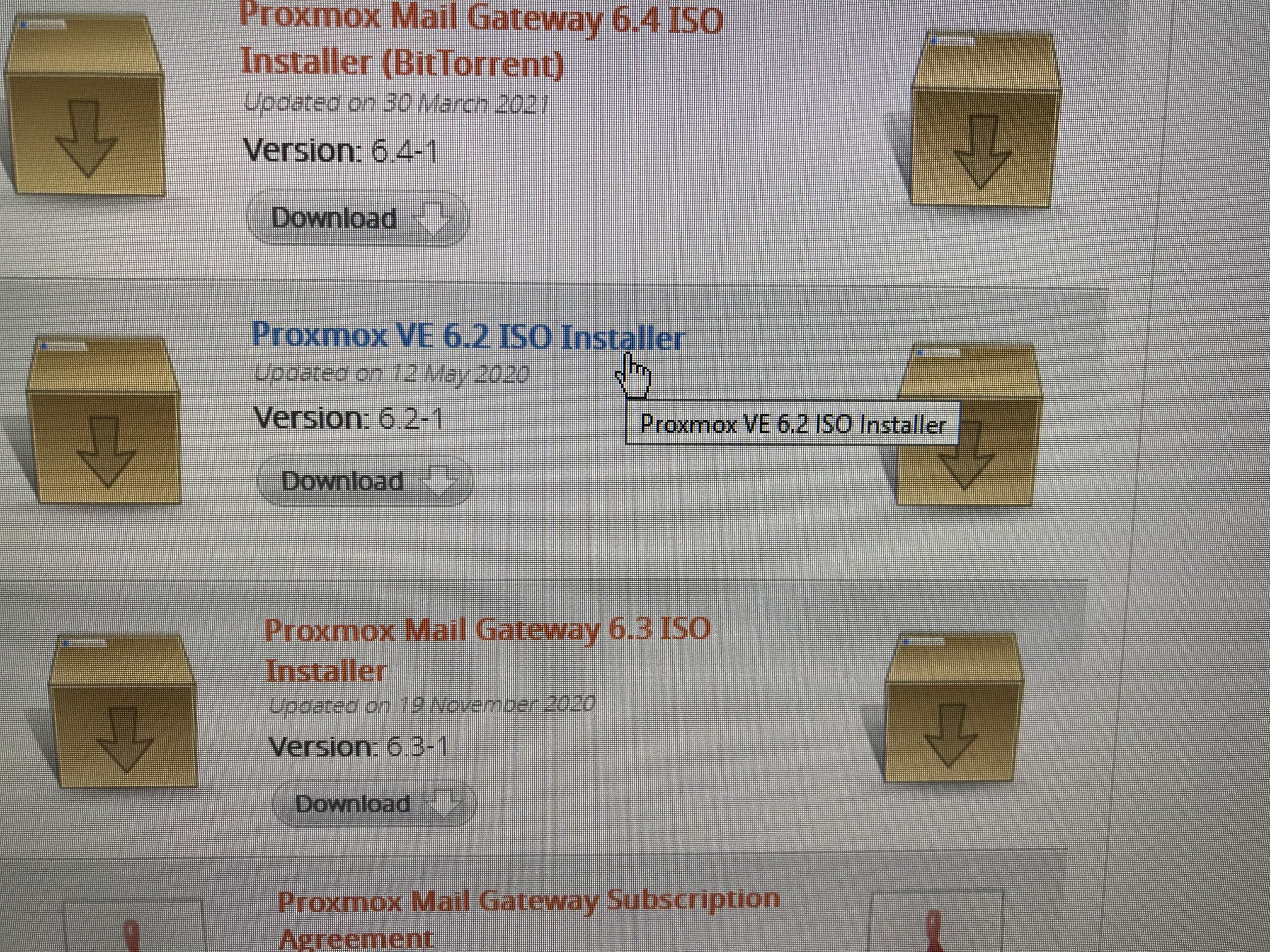Click package box icon left of Mail Gateway 6.3
The width and height of the screenshot is (1270, 952).
[x=123, y=711]
